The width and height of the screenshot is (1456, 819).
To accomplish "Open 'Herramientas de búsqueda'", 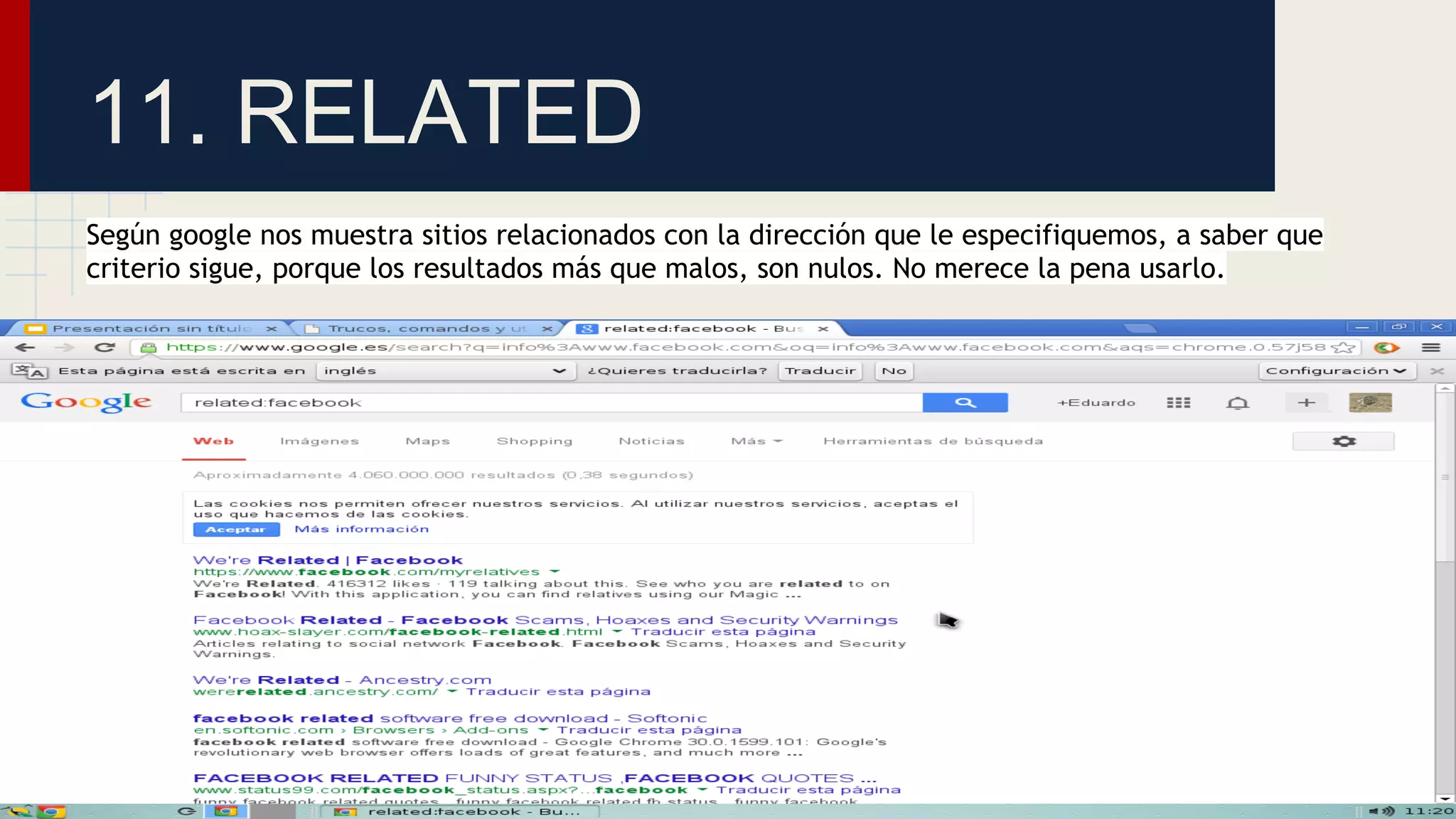I will click(x=933, y=441).
